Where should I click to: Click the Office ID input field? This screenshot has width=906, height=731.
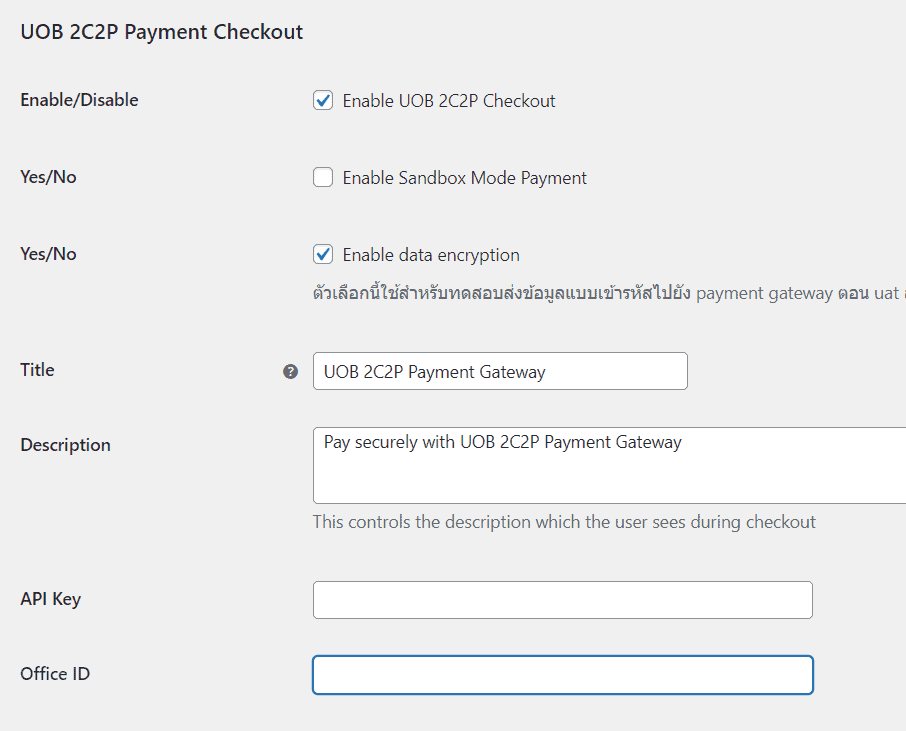click(562, 675)
